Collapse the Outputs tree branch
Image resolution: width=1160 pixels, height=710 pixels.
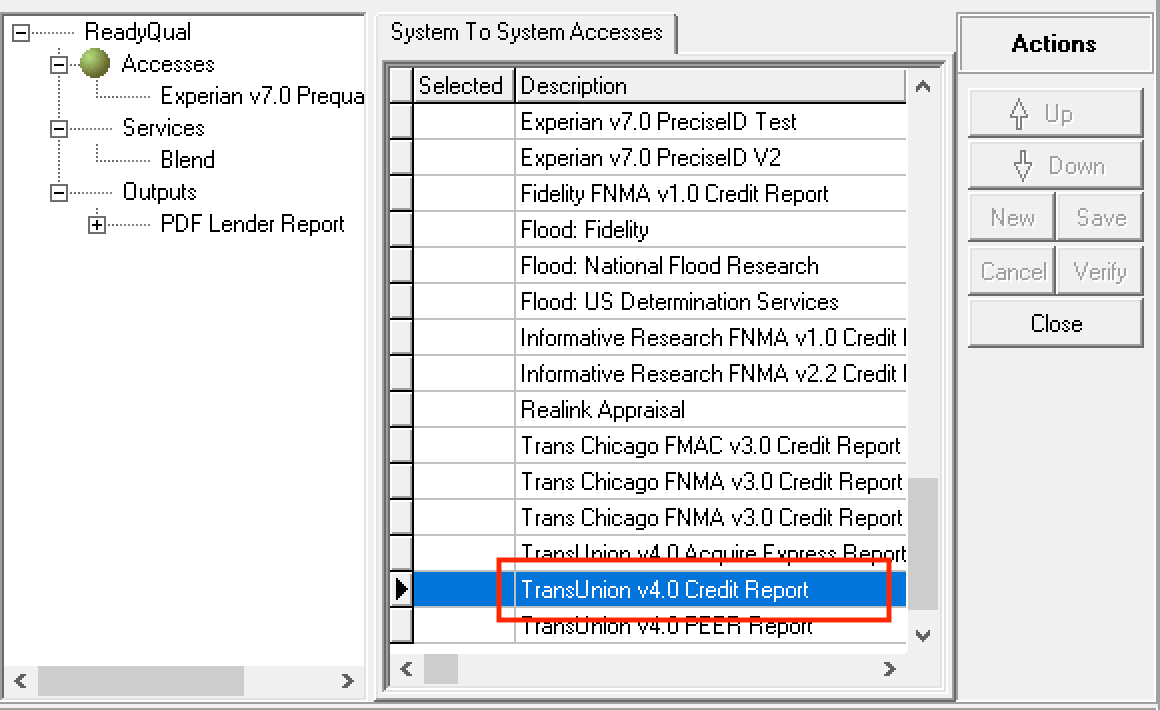(58, 192)
